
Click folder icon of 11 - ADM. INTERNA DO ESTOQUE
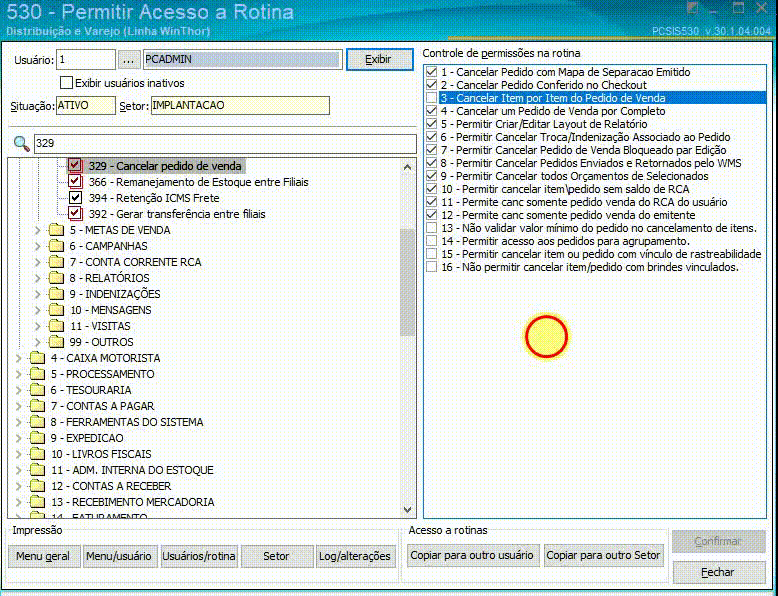[x=37, y=470]
